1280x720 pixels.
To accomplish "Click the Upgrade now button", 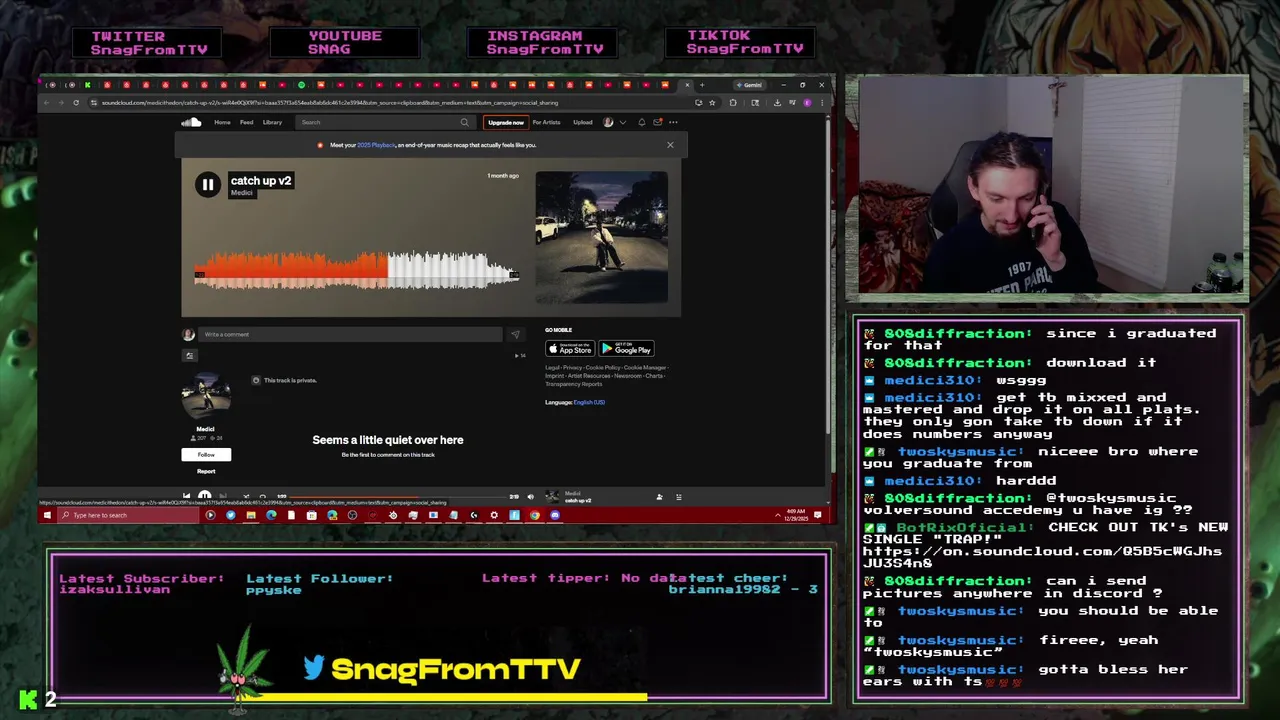I will (x=506, y=122).
